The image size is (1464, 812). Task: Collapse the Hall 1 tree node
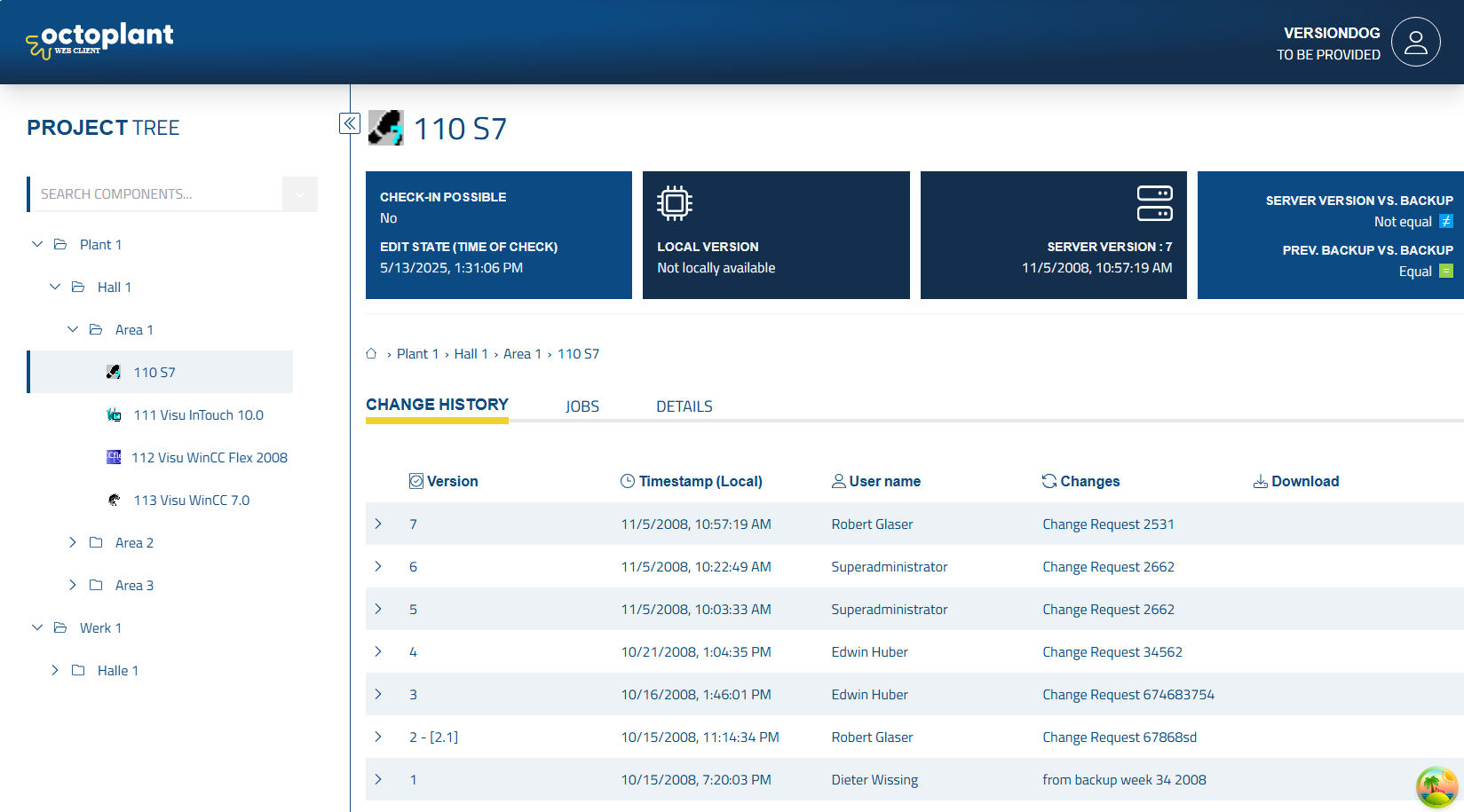pyautogui.click(x=55, y=287)
